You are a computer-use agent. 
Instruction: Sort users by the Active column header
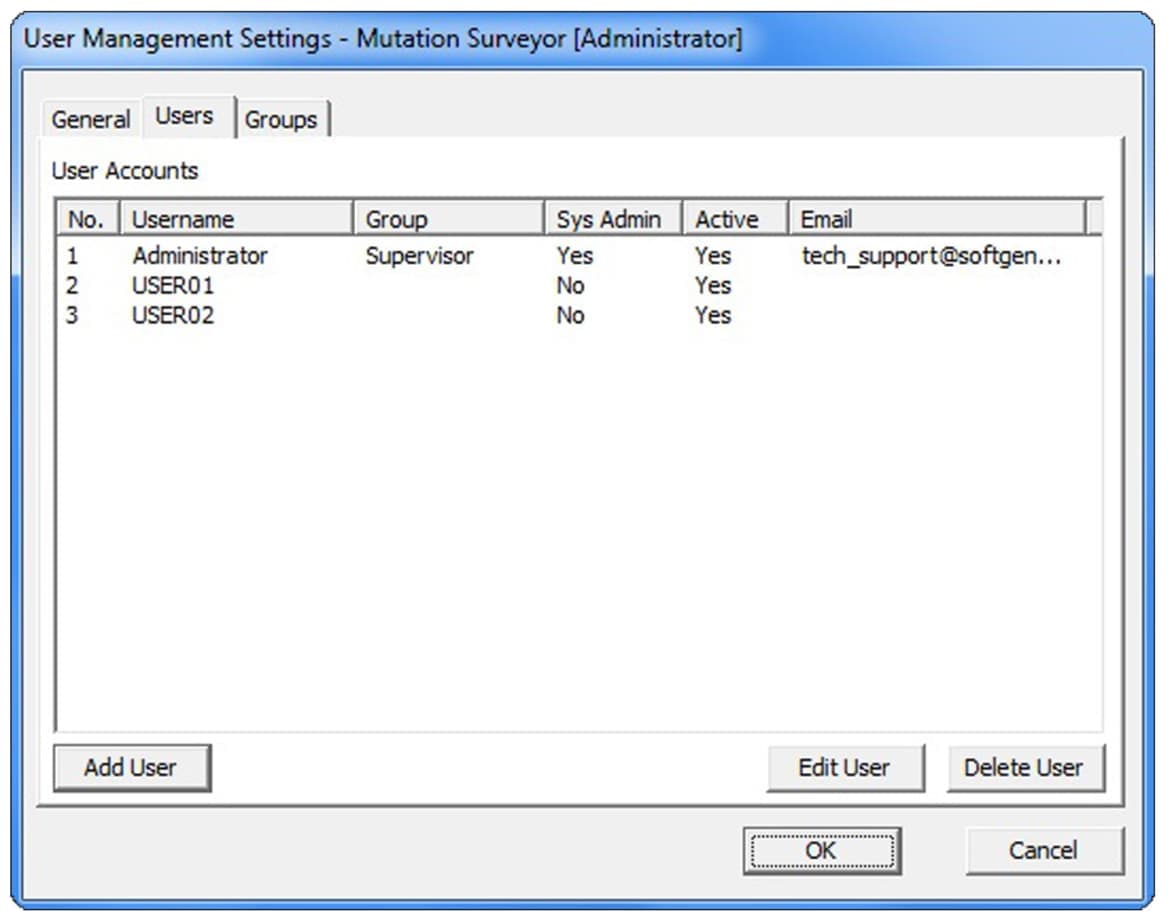click(733, 219)
